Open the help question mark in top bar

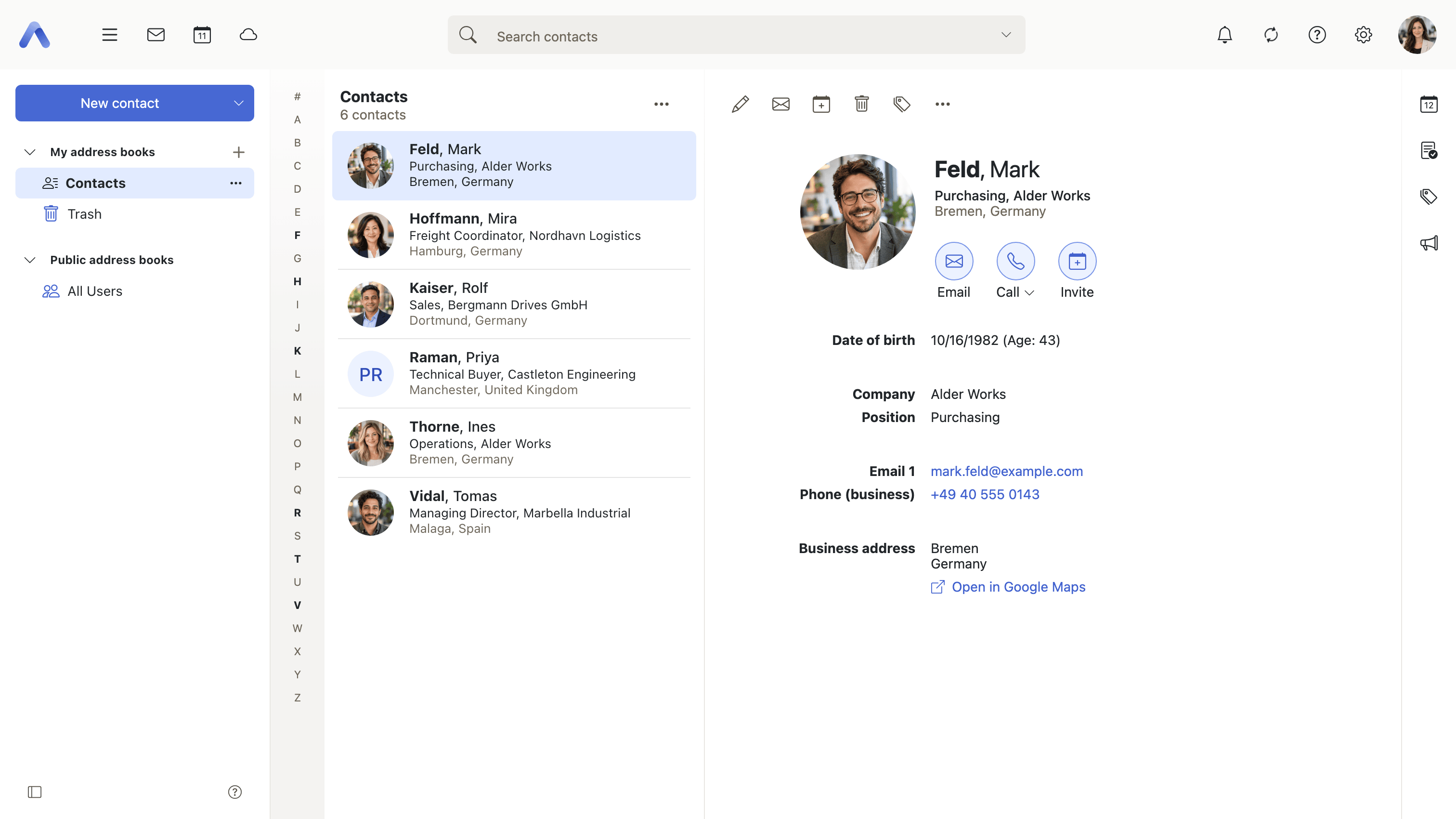click(1317, 35)
